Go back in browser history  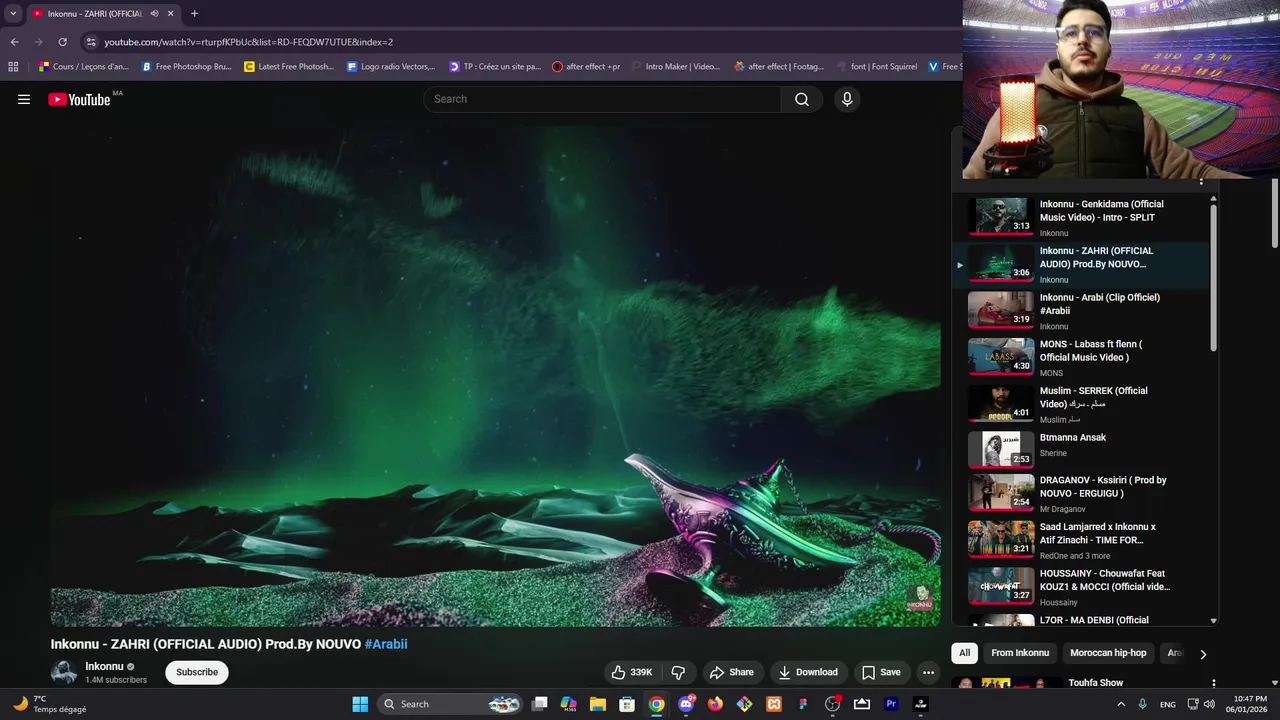[x=14, y=42]
